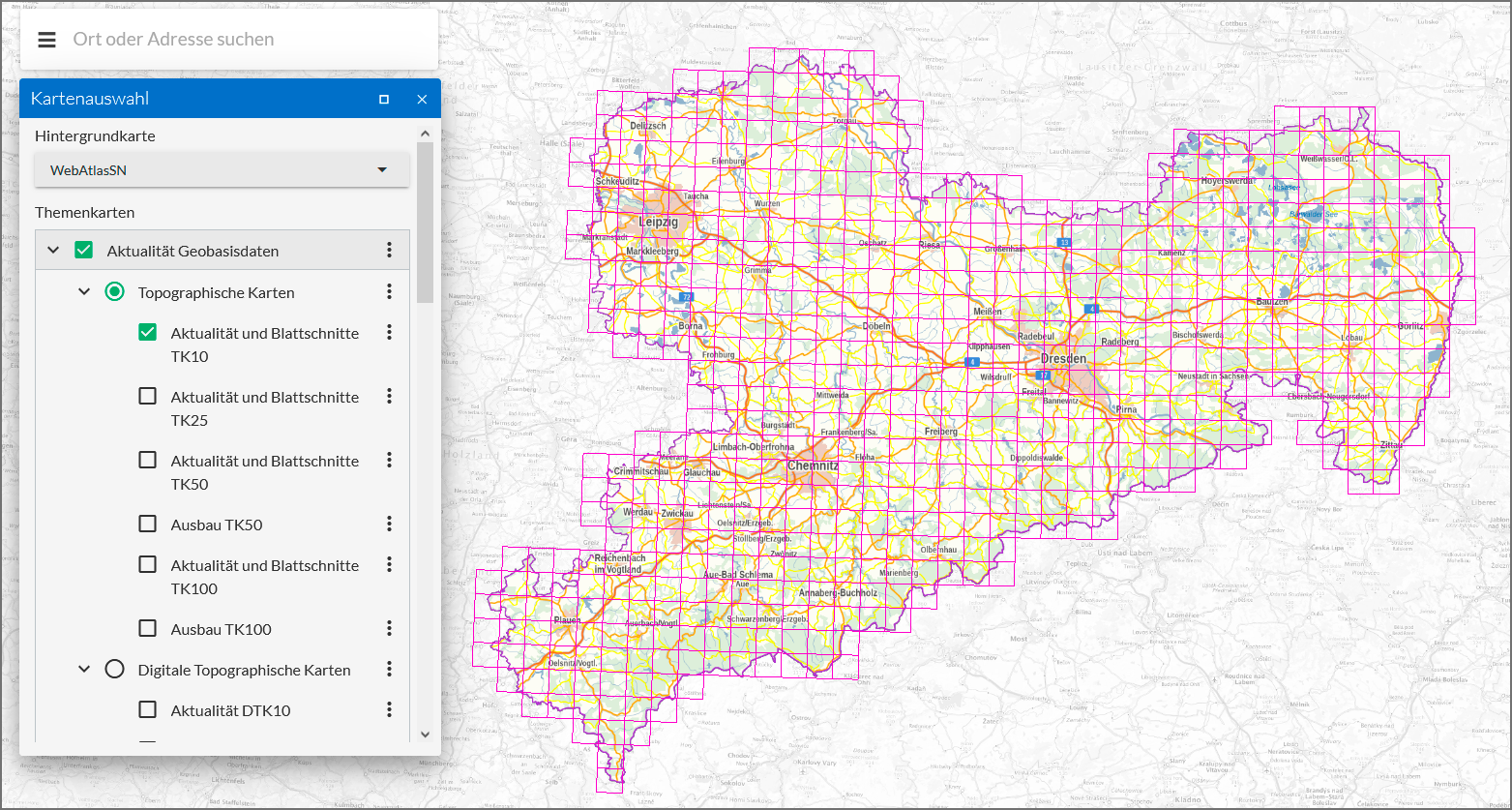Viewport: 1512px width, 810px height.
Task: Click Plauen on the map
Action: [567, 620]
